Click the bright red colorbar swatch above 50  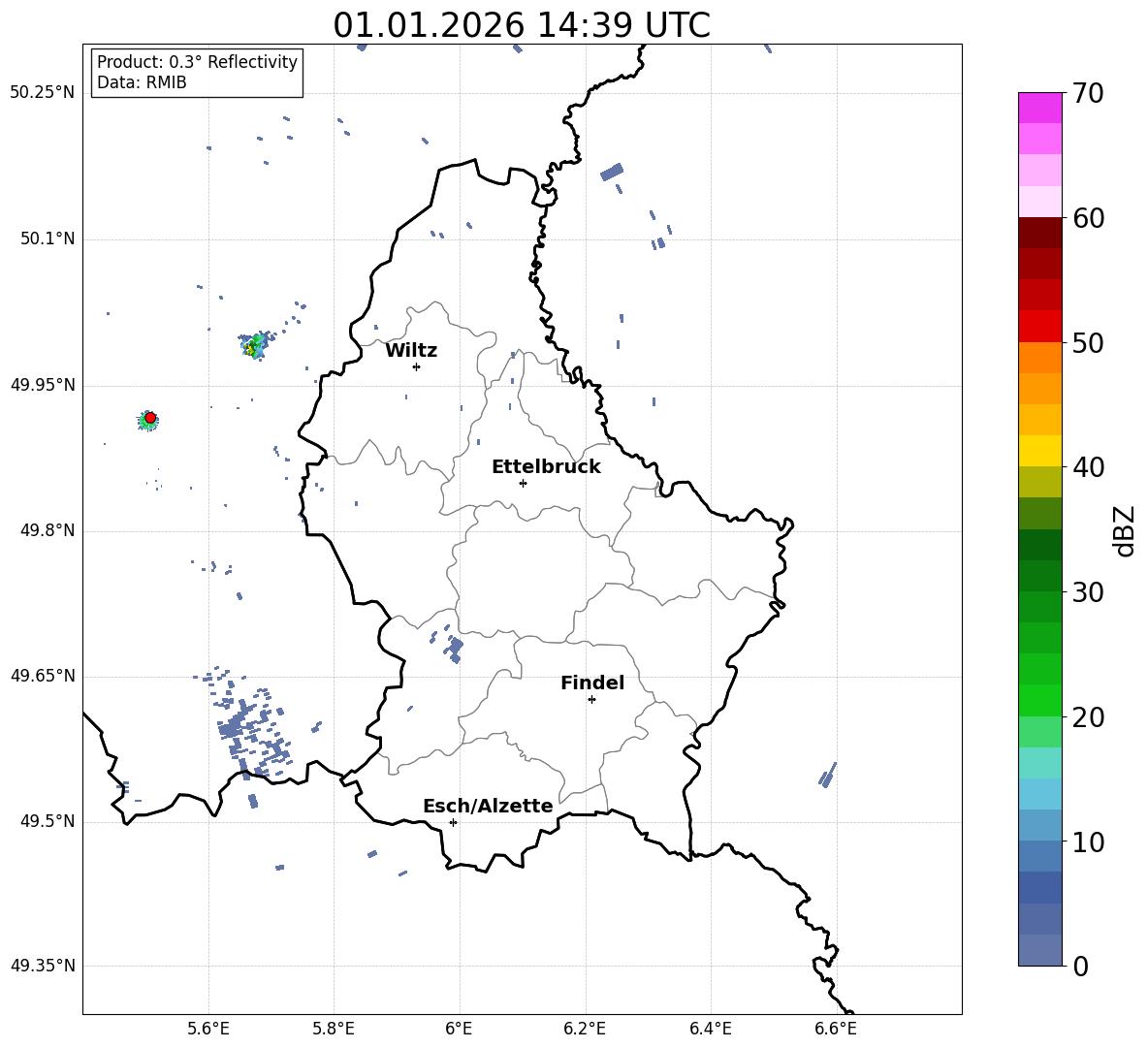(1040, 327)
